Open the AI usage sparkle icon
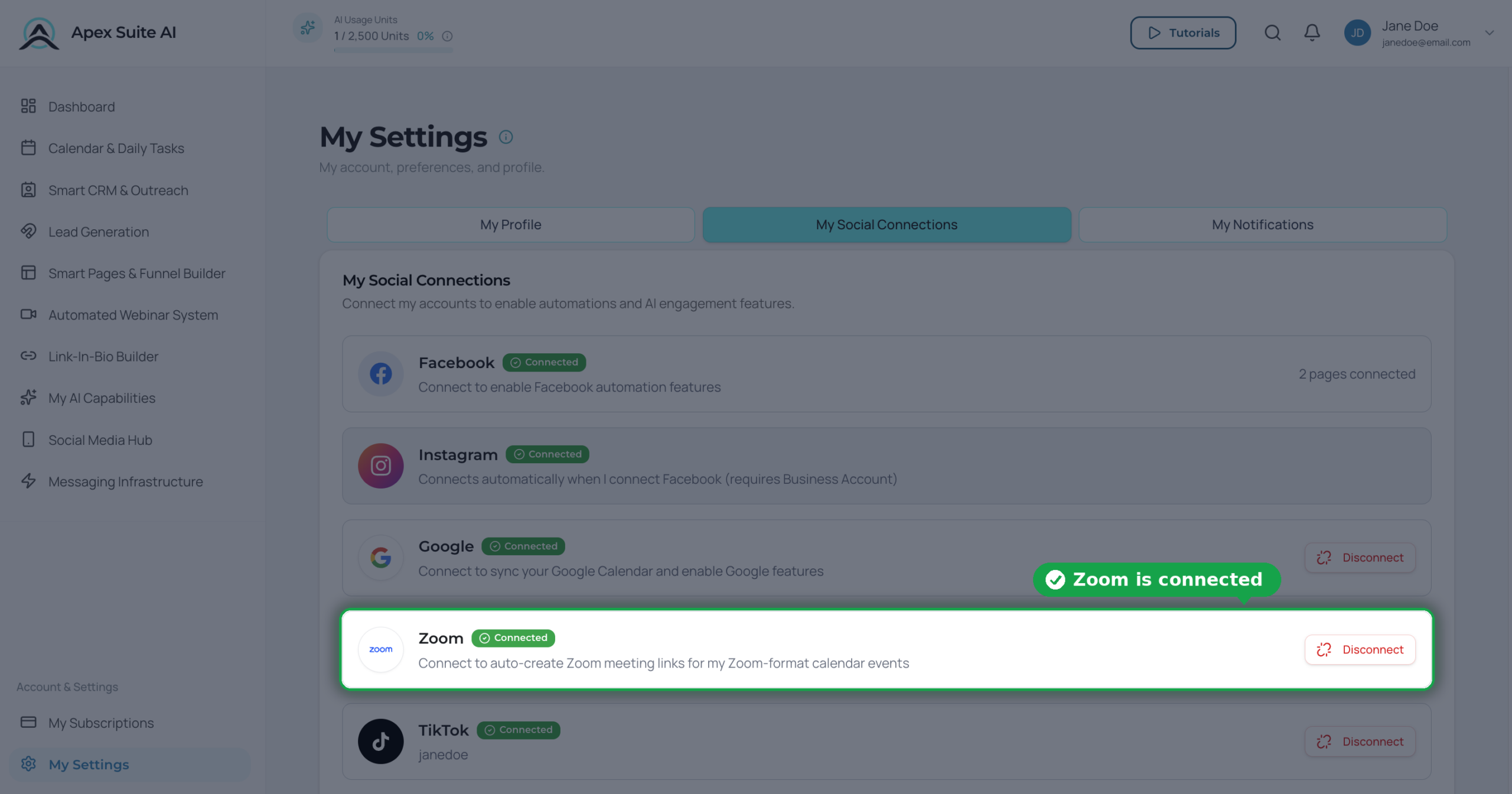The image size is (1512, 794). 308,27
